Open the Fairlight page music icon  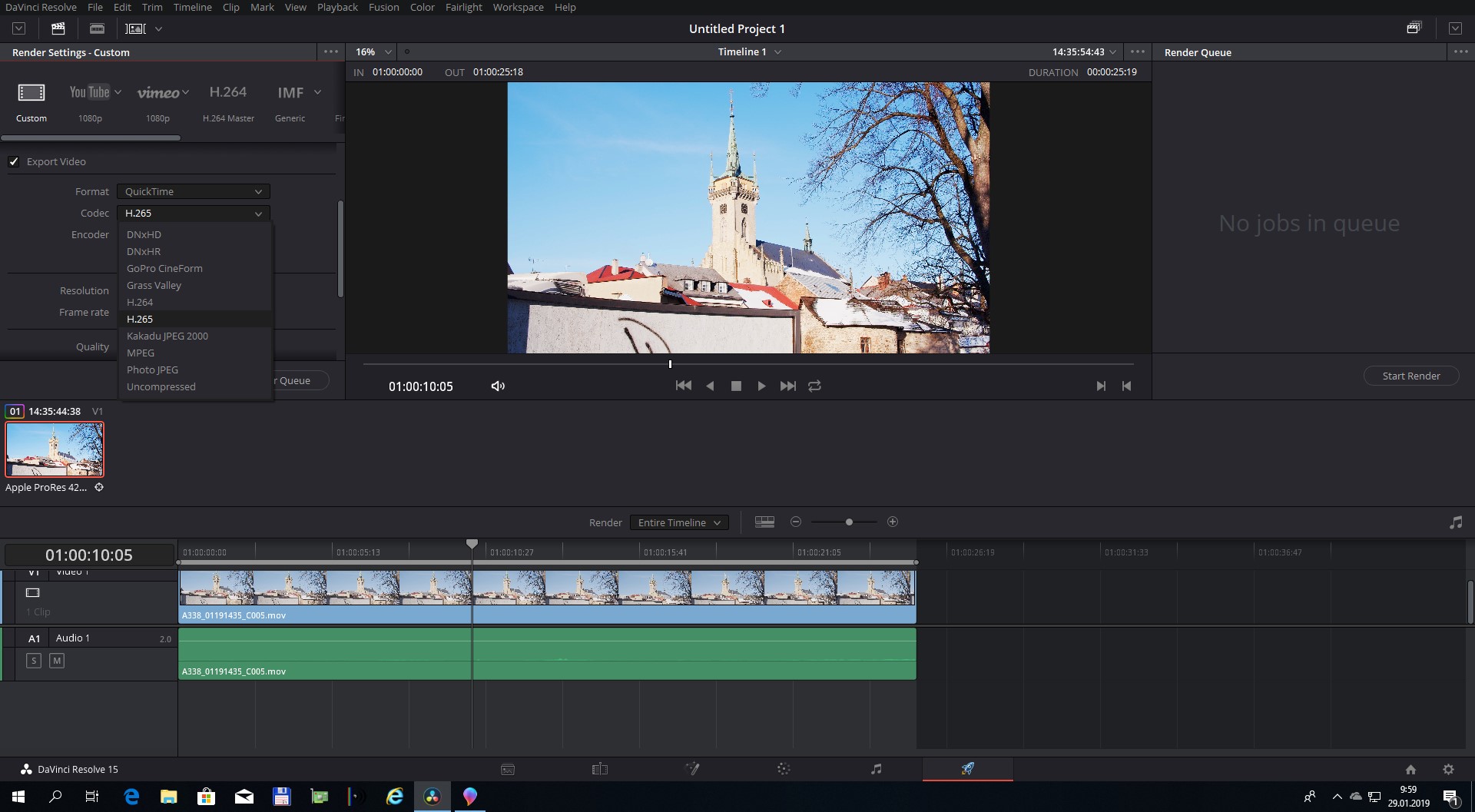click(876, 768)
